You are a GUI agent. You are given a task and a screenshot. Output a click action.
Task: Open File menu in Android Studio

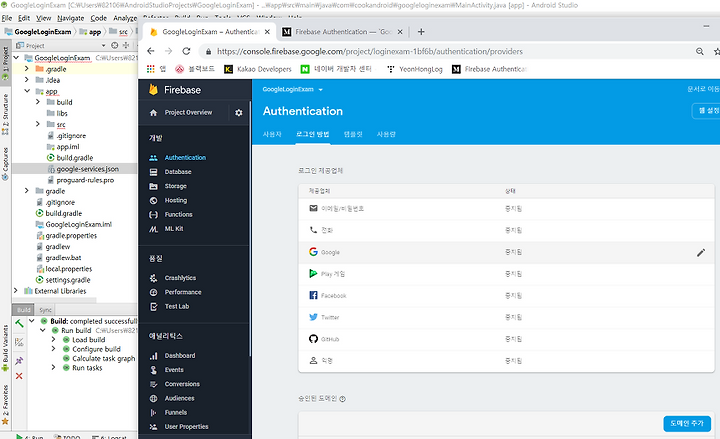click(x=7, y=18)
